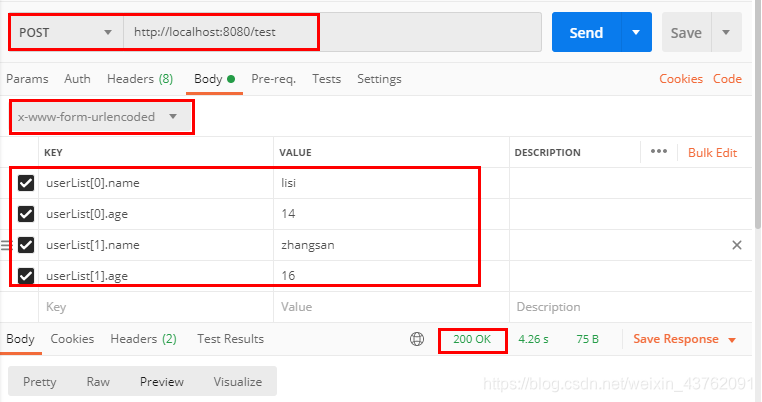The width and height of the screenshot is (762, 402).
Task: Switch response view to Preview
Action: (x=162, y=382)
